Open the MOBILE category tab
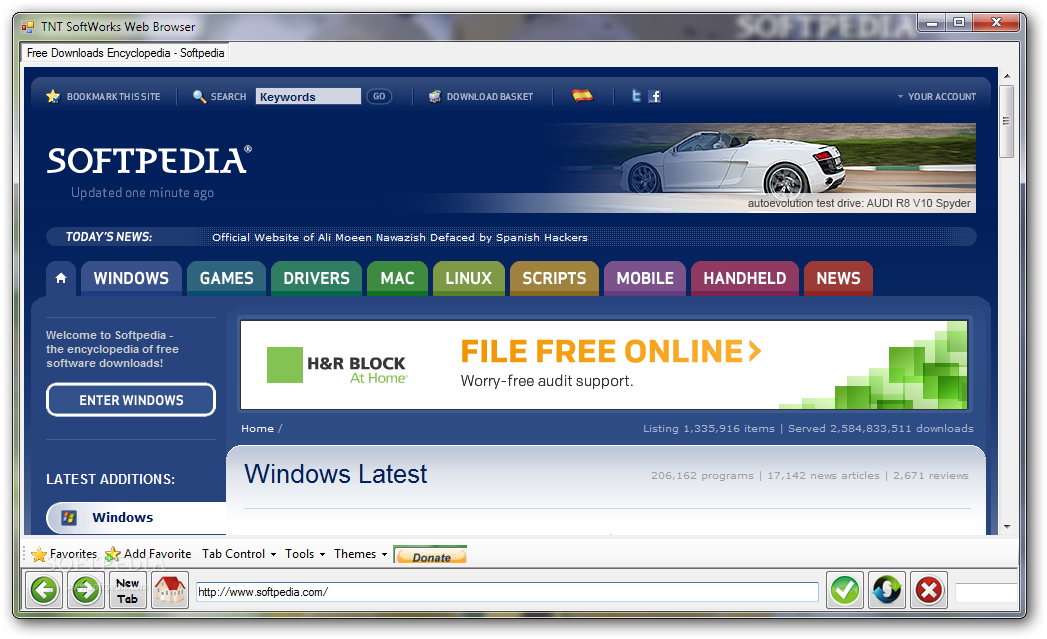 pos(645,278)
